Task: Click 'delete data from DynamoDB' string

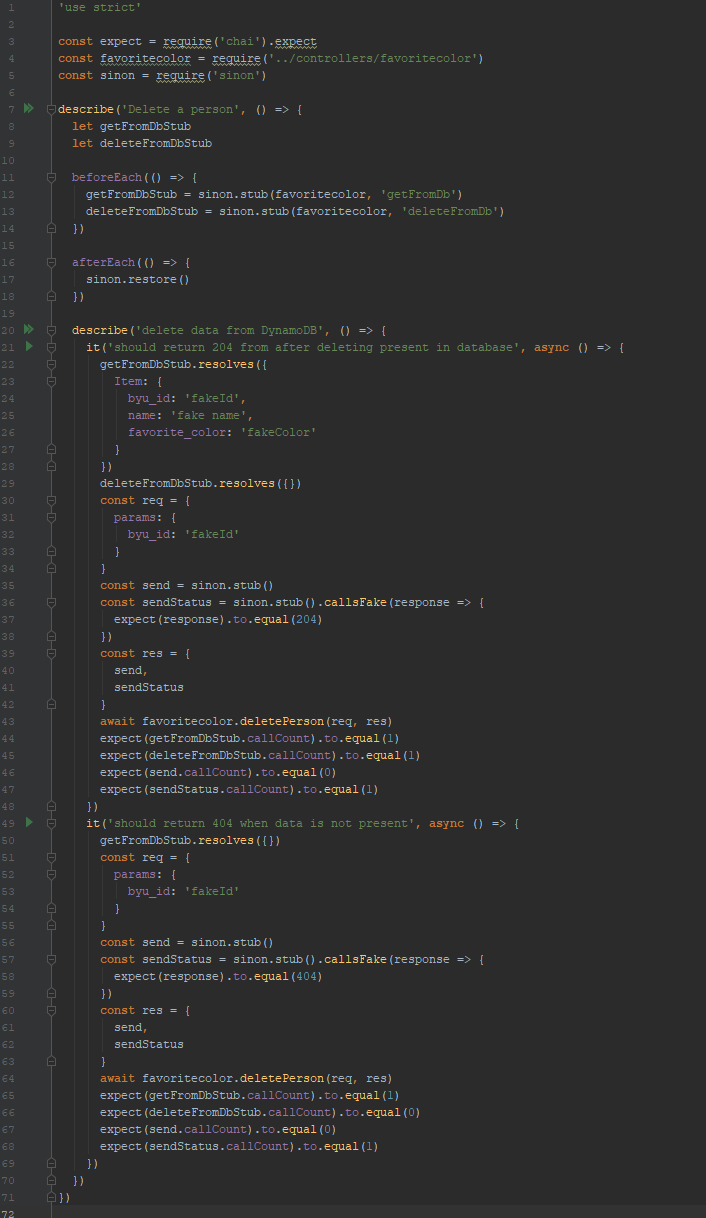Action: click(x=229, y=330)
